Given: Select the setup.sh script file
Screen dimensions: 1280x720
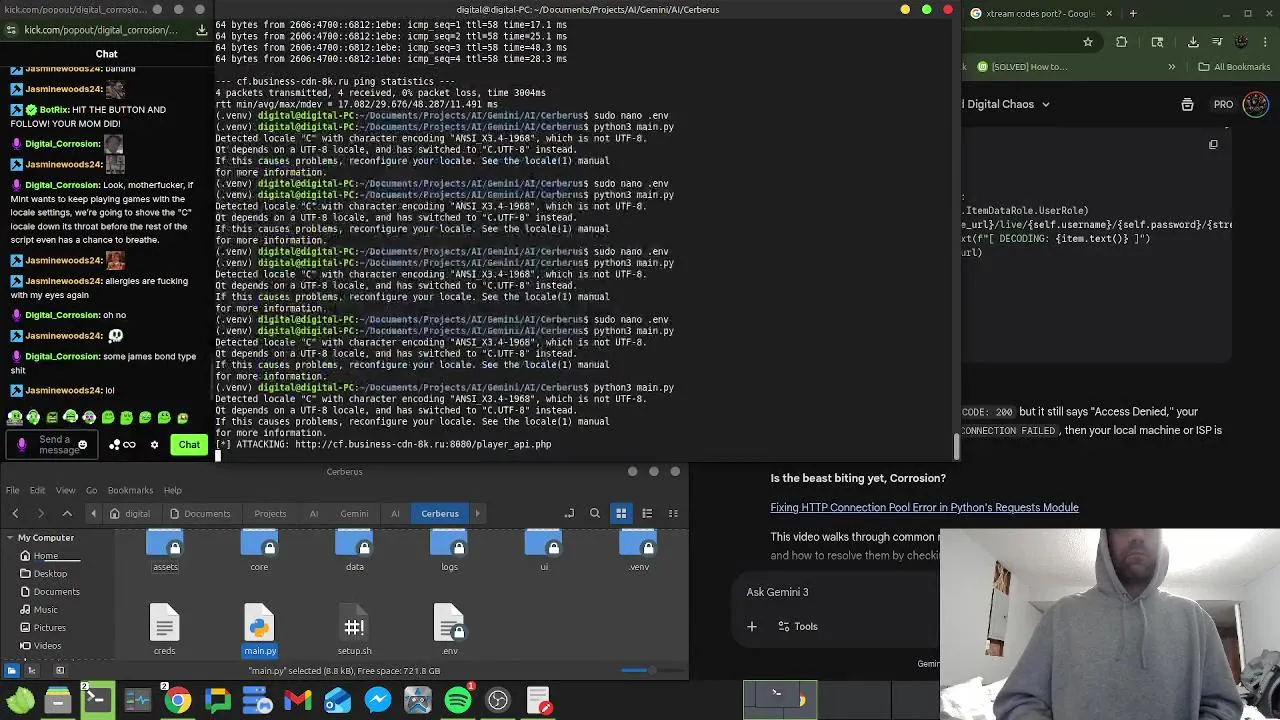Looking at the screenshot, I should click(354, 630).
